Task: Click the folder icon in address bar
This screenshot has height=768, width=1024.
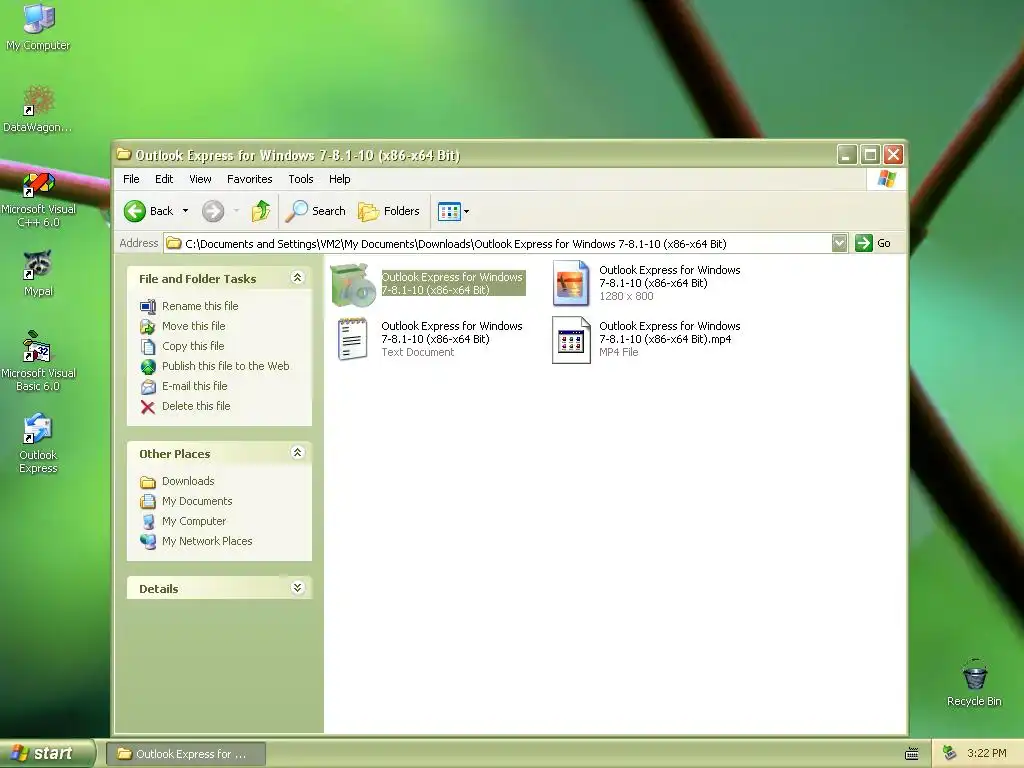Action: coord(173,244)
